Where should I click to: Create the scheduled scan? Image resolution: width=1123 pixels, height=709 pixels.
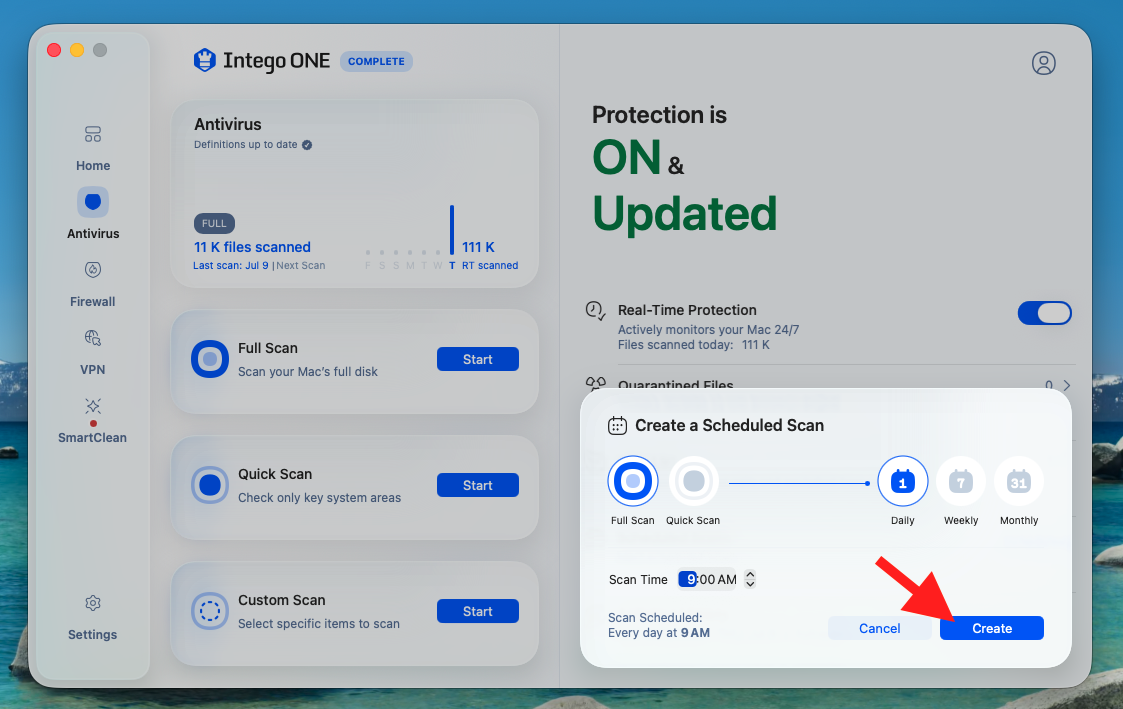click(992, 628)
